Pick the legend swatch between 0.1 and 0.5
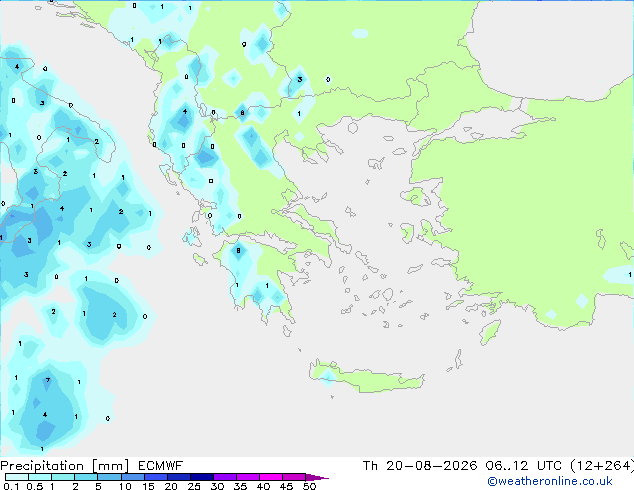This screenshot has width=634, height=490. [x=17, y=477]
